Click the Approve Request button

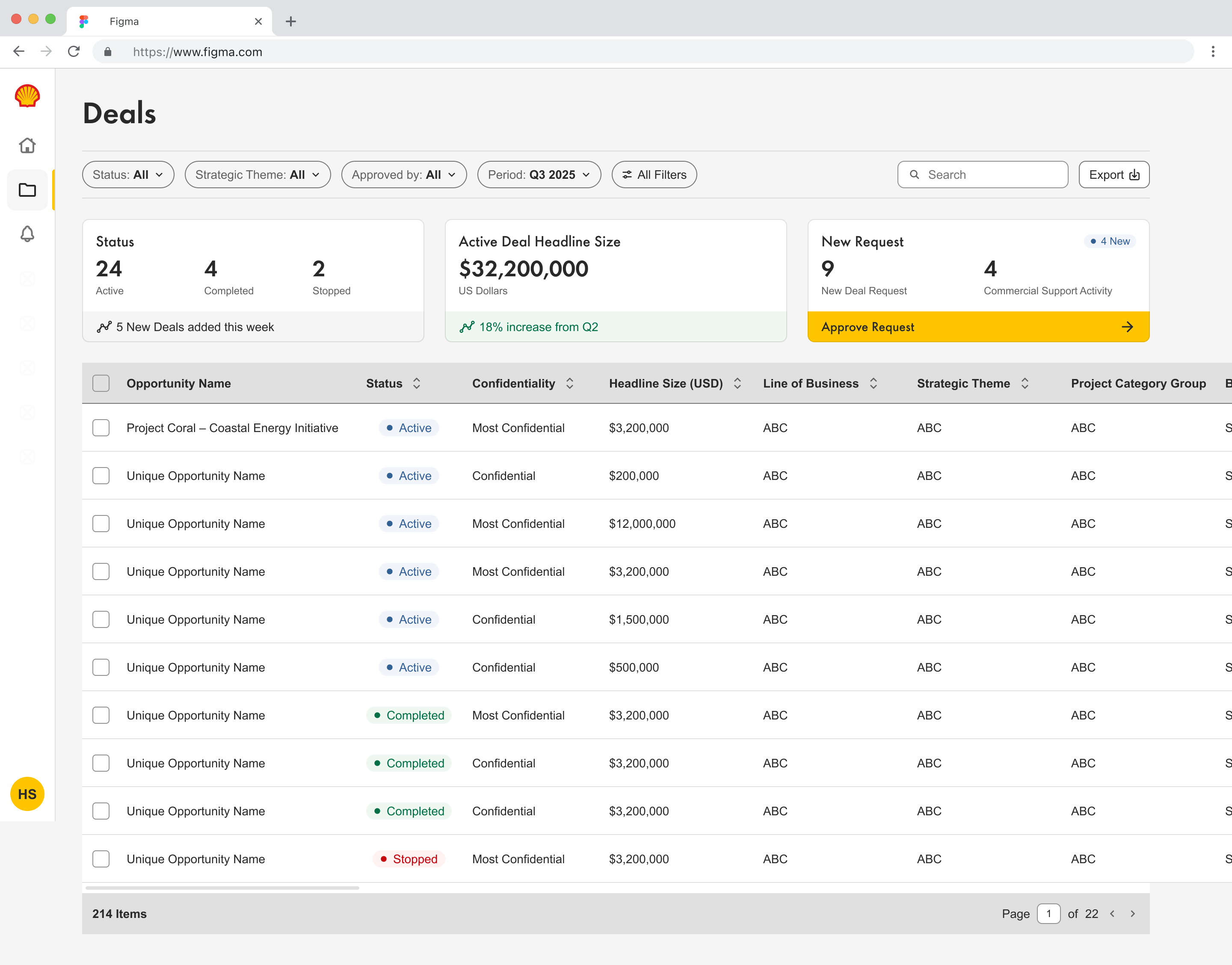[x=978, y=326]
